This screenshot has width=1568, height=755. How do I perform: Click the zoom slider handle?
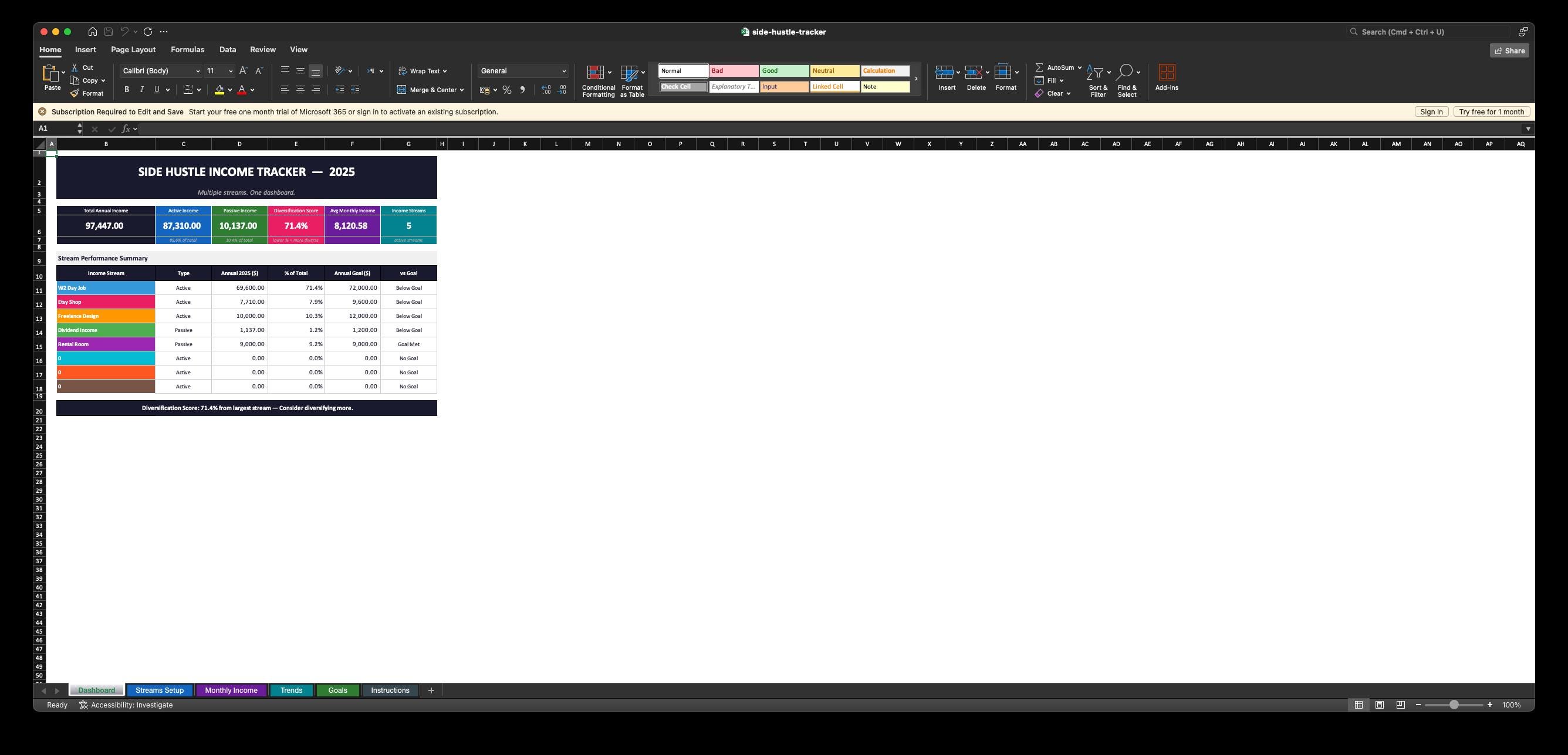(x=1454, y=705)
